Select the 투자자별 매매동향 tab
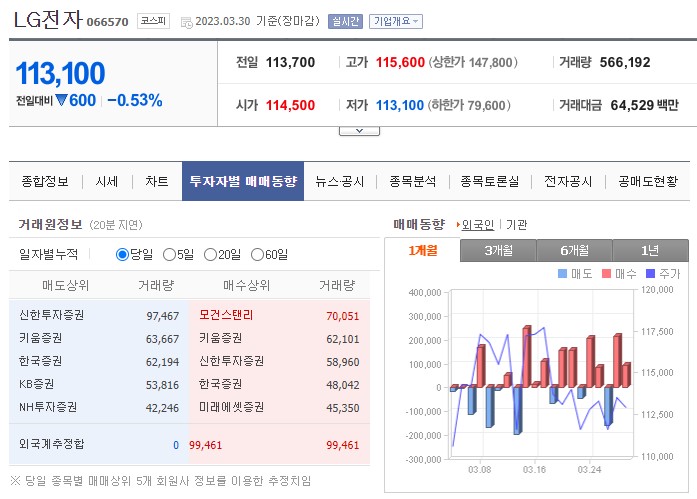Image resolution: width=697 pixels, height=499 pixels. point(243,181)
